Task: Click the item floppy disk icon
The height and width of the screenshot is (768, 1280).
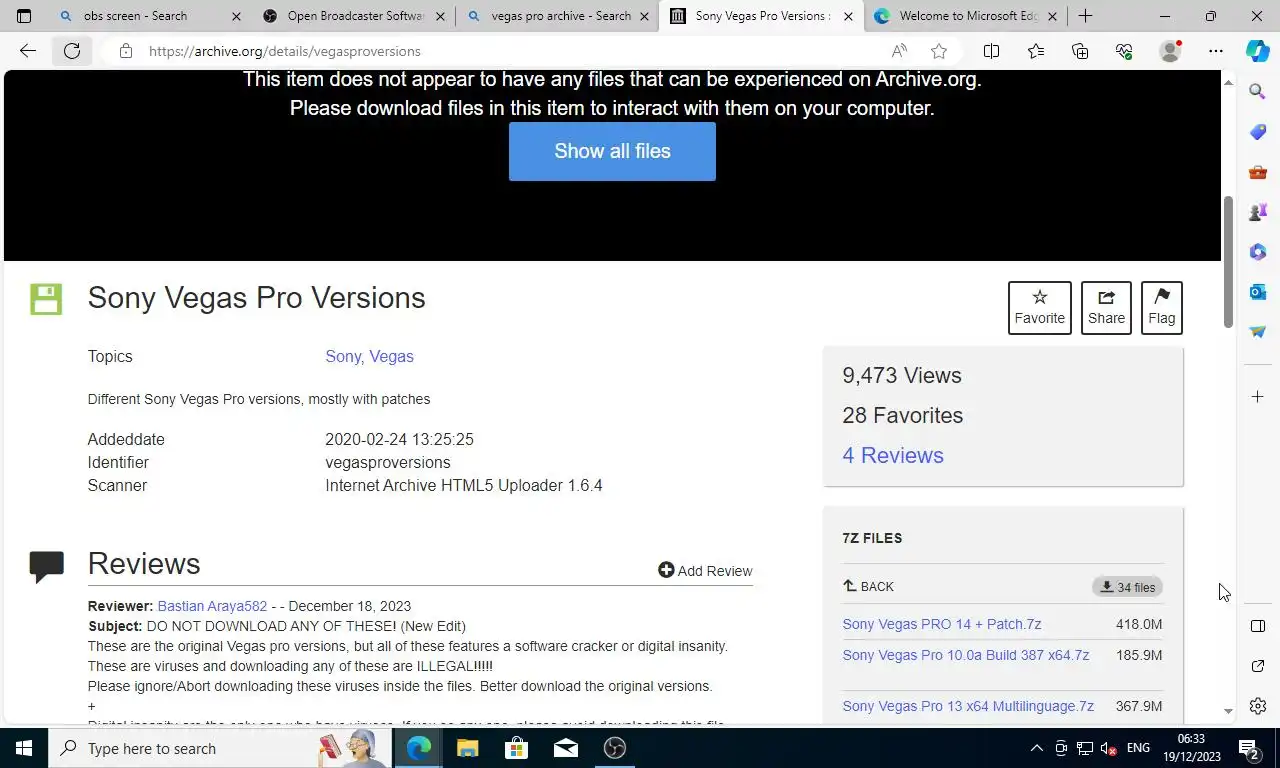Action: [x=46, y=298]
